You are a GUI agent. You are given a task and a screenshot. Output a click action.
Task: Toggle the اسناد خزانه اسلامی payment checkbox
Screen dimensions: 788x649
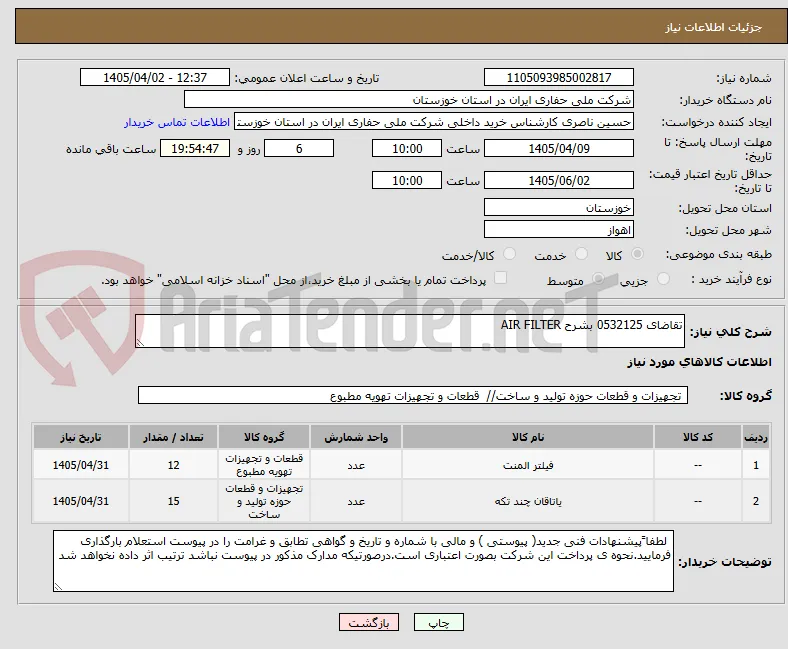click(501, 278)
